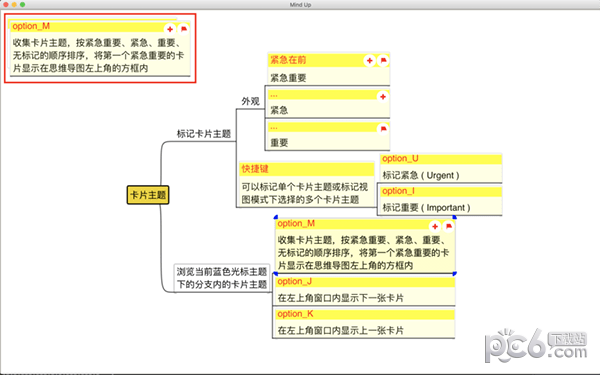Screen dimensions: 600x375
Task: Click plus icon on selected option_M card
Action: tap(435, 227)
